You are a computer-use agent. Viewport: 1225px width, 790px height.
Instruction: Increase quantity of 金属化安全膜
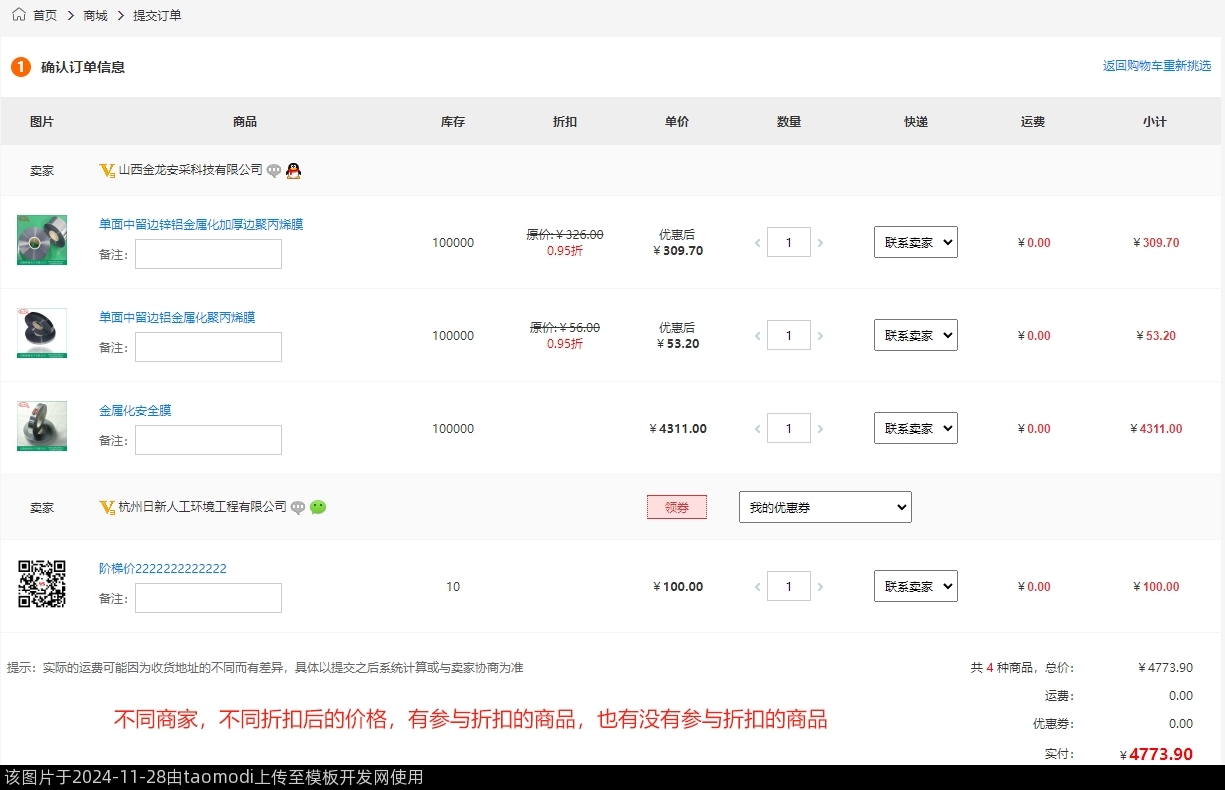[x=820, y=429]
